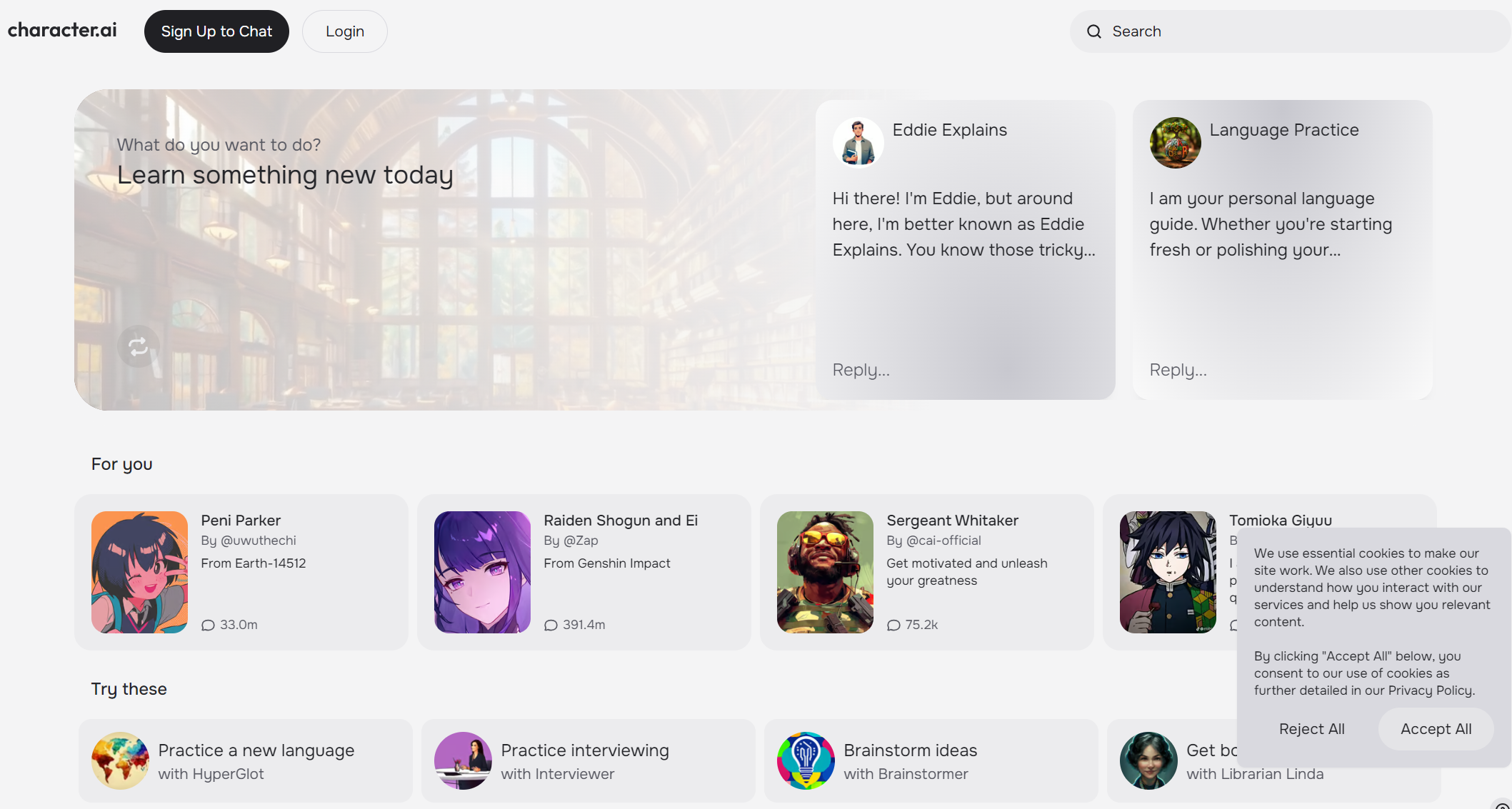Open Eddie Explains avatar
Viewport: 1512px width, 809px height.
858,143
